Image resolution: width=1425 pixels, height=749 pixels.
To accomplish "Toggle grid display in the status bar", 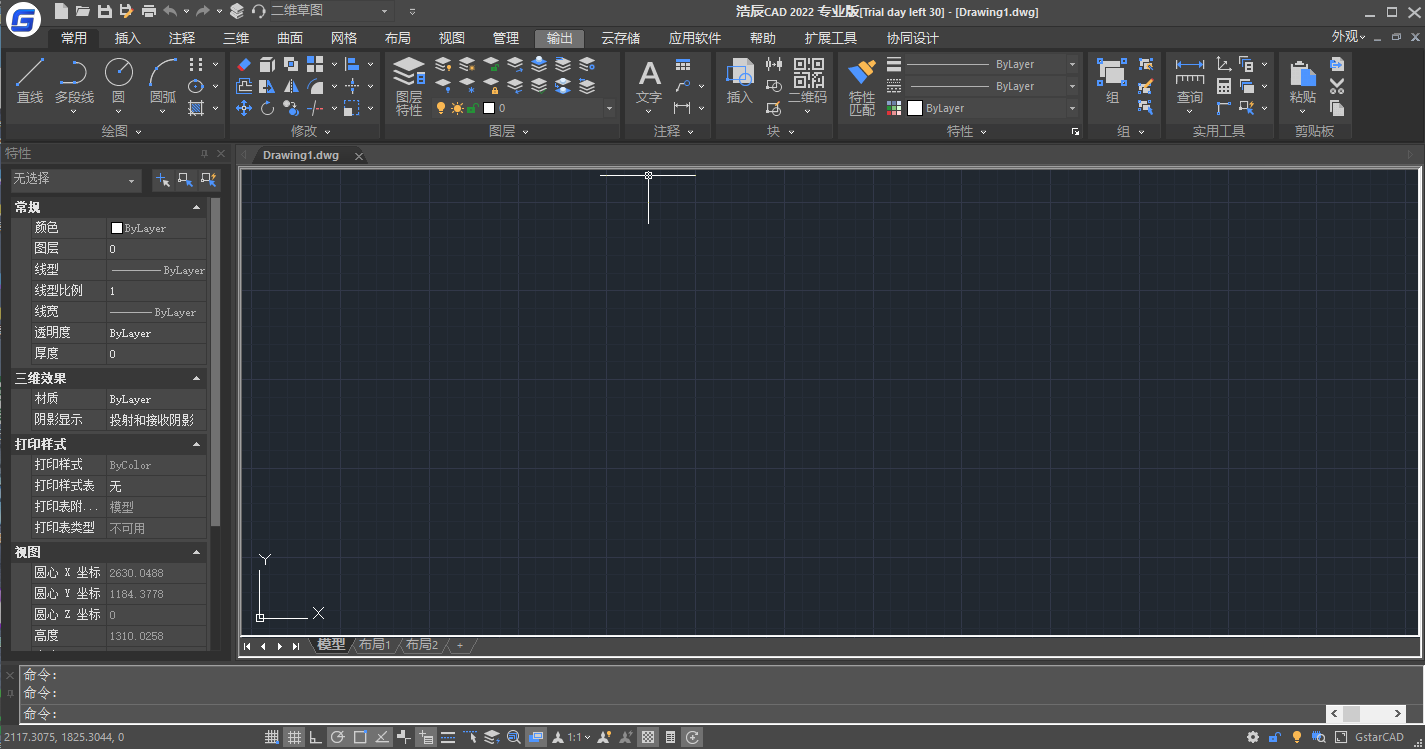I will (x=294, y=738).
